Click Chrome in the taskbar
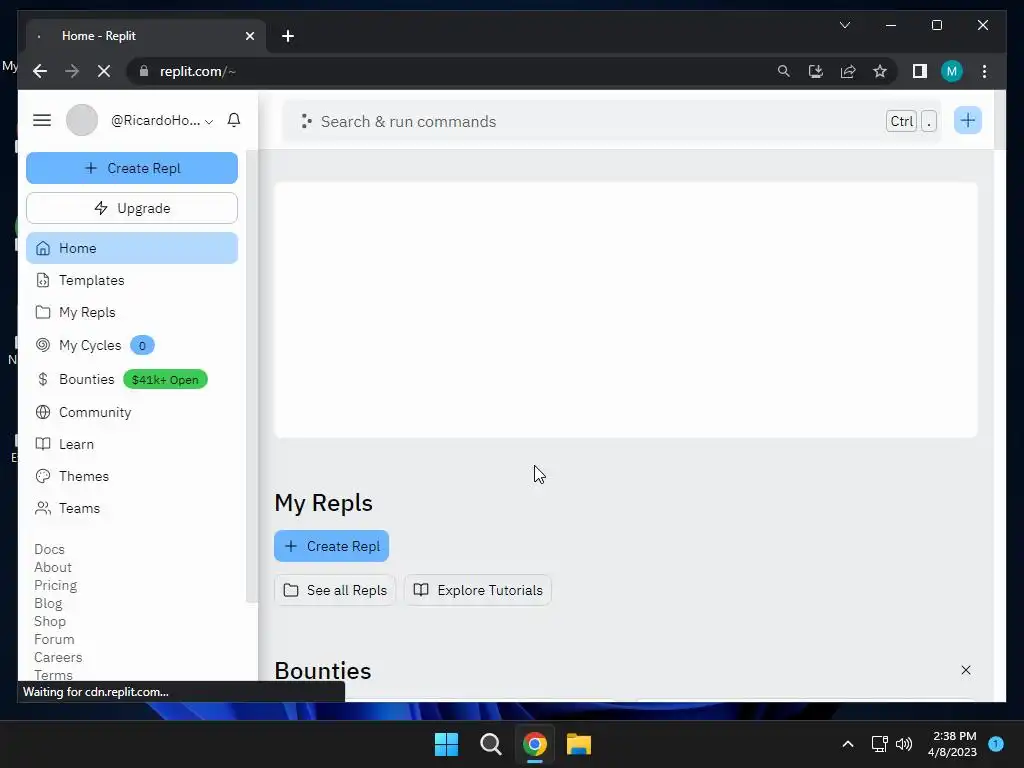 [x=534, y=744]
